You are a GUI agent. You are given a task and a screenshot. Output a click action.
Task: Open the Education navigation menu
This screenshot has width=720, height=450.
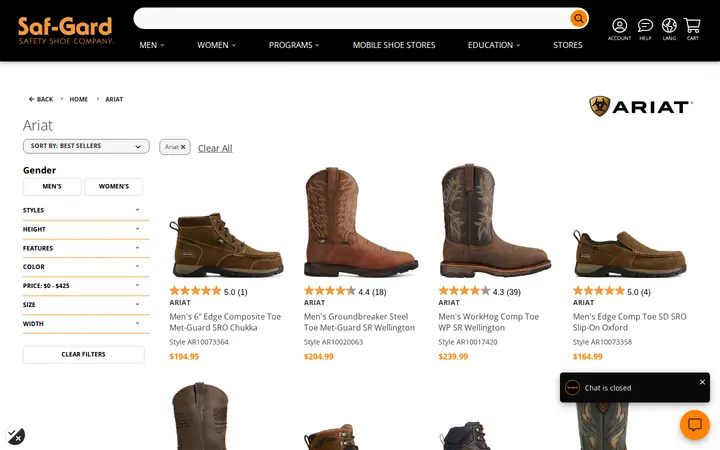[494, 45]
